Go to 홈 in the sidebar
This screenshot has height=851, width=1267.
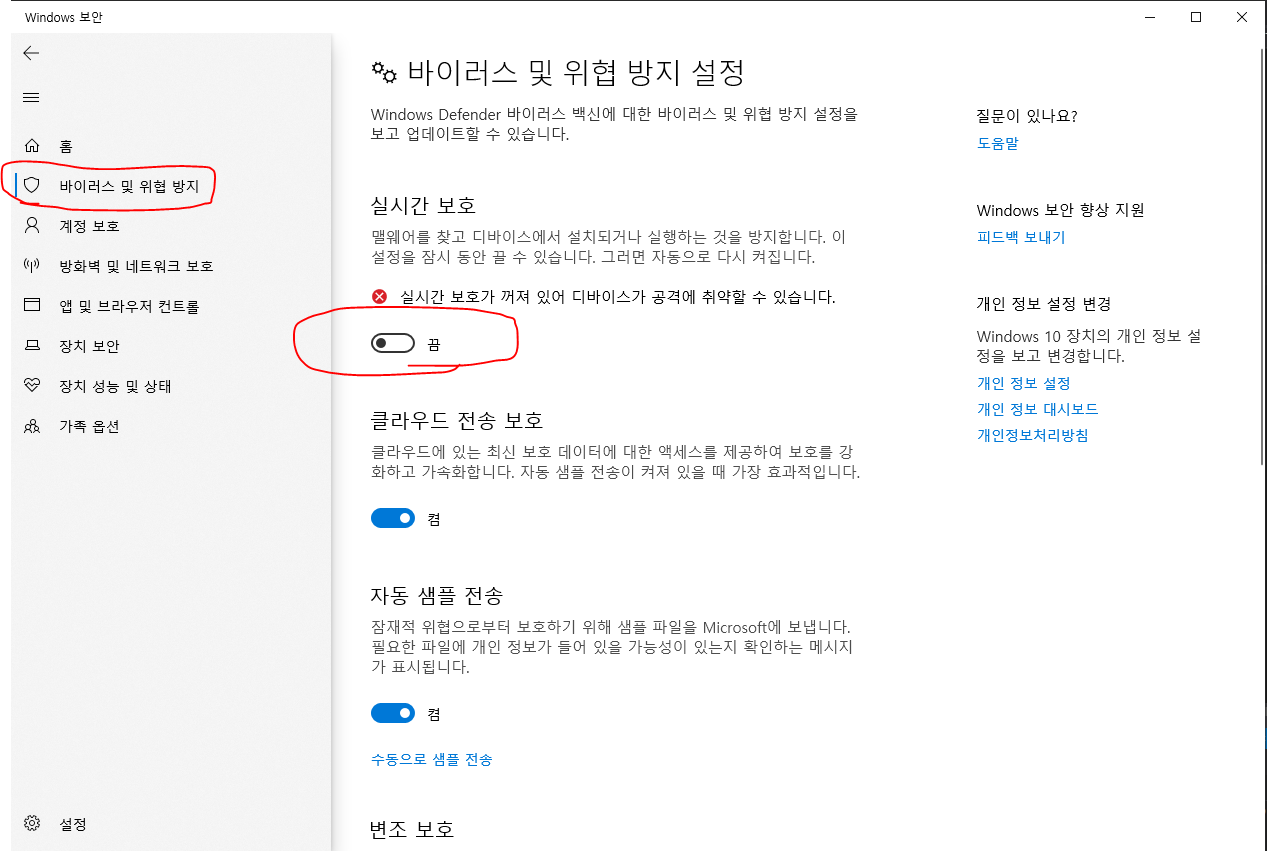click(66, 146)
